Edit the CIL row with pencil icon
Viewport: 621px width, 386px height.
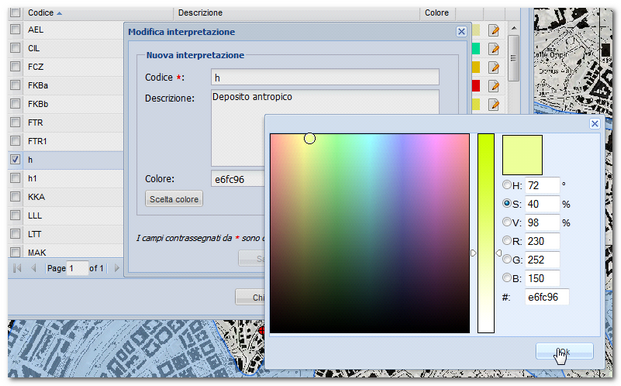(493, 49)
